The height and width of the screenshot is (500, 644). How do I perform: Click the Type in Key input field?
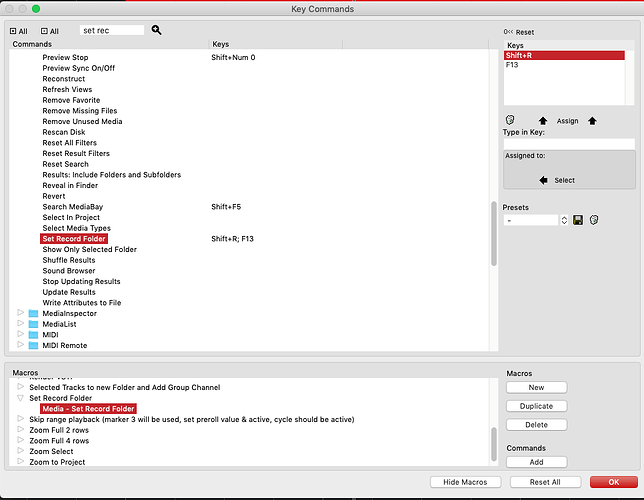pos(569,144)
